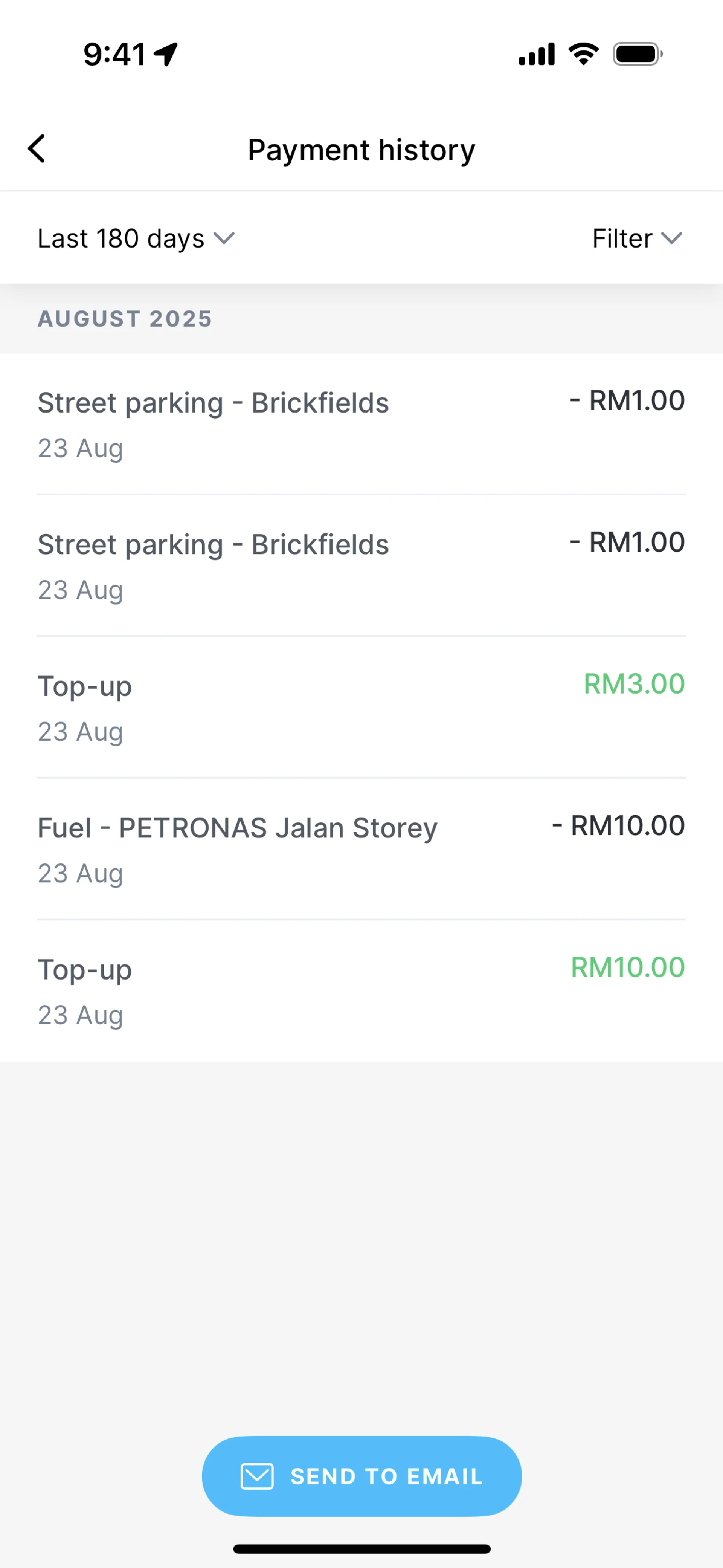Click the envelope icon on the email button
The width and height of the screenshot is (723, 1568).
coord(257,1476)
